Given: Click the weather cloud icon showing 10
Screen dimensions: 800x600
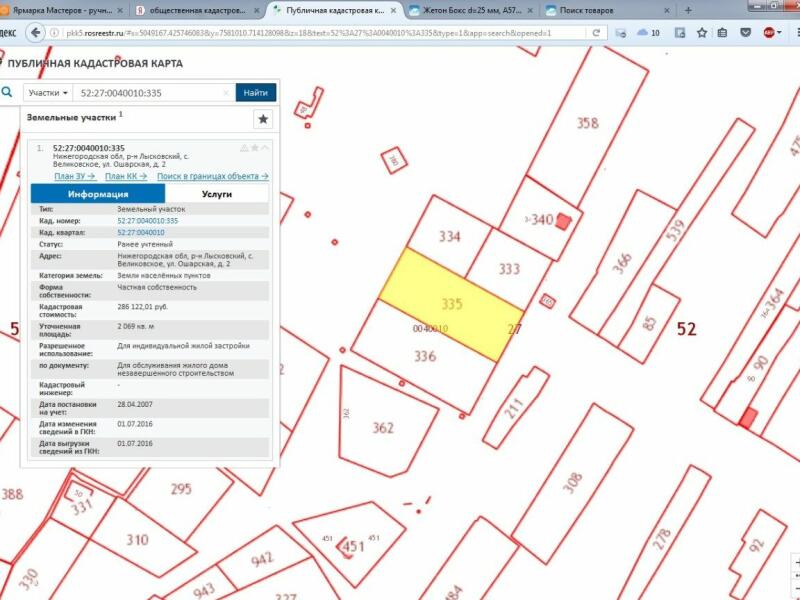Looking at the screenshot, I should [x=648, y=33].
